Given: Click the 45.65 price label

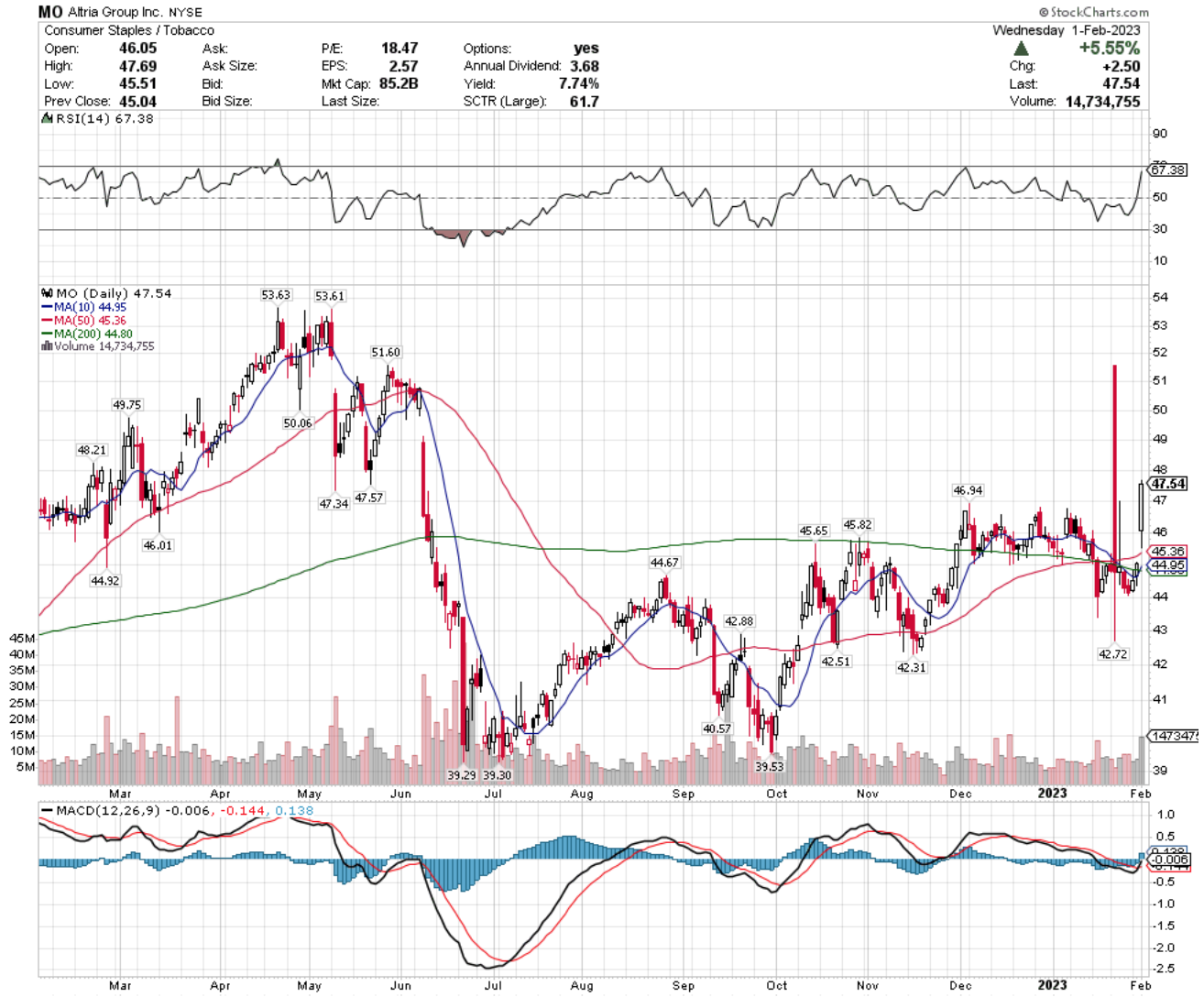Looking at the screenshot, I should [814, 531].
